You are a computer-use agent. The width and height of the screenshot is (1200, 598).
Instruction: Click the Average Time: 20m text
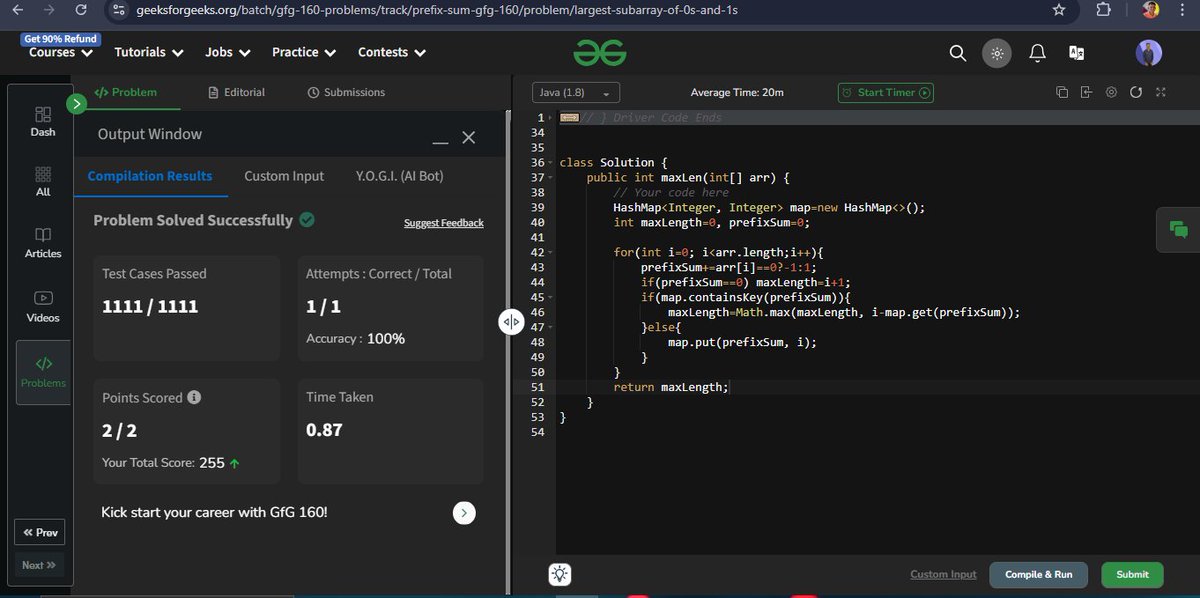pyautogui.click(x=737, y=92)
